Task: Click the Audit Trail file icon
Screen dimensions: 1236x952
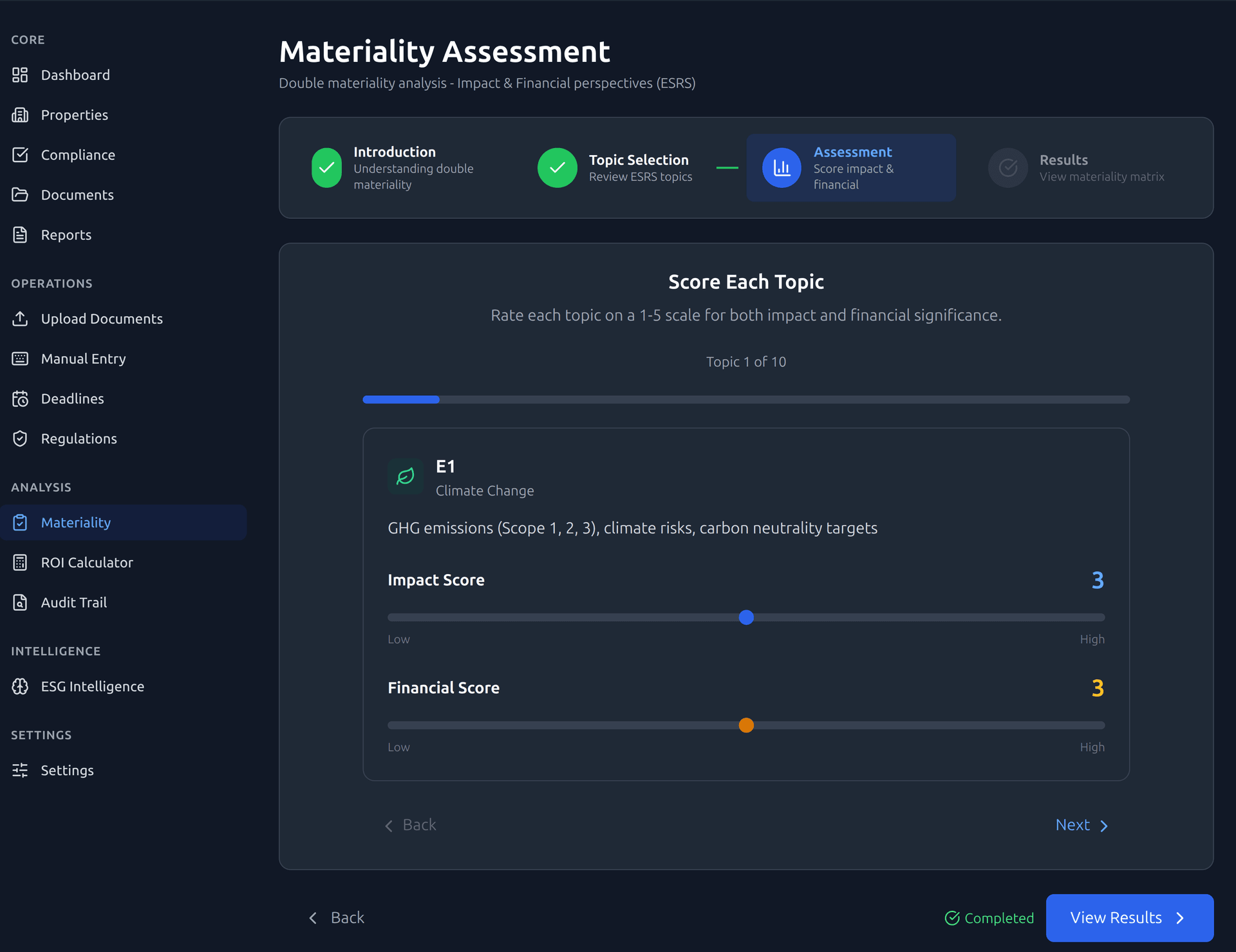Action: click(x=20, y=602)
